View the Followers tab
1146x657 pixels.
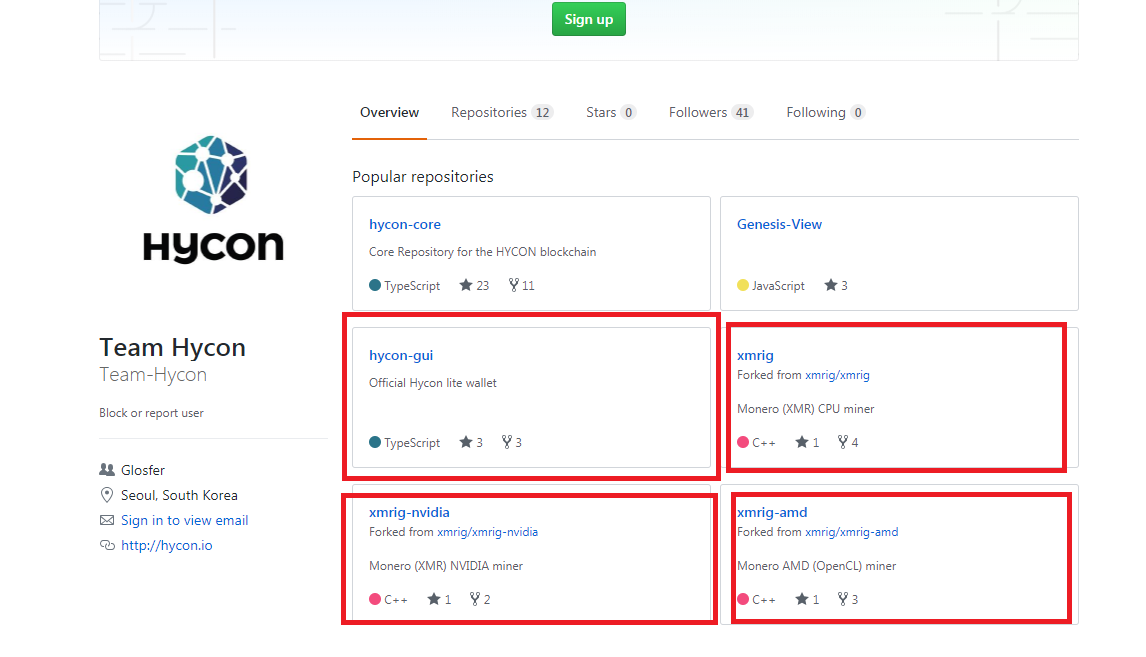(710, 113)
